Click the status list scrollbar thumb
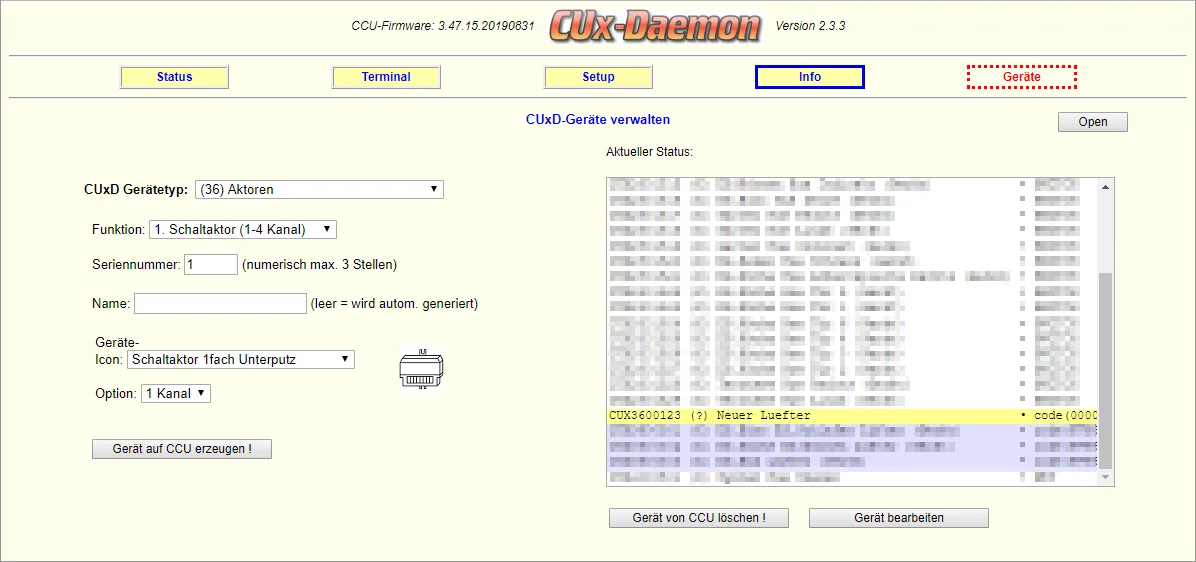 pyautogui.click(x=1106, y=372)
